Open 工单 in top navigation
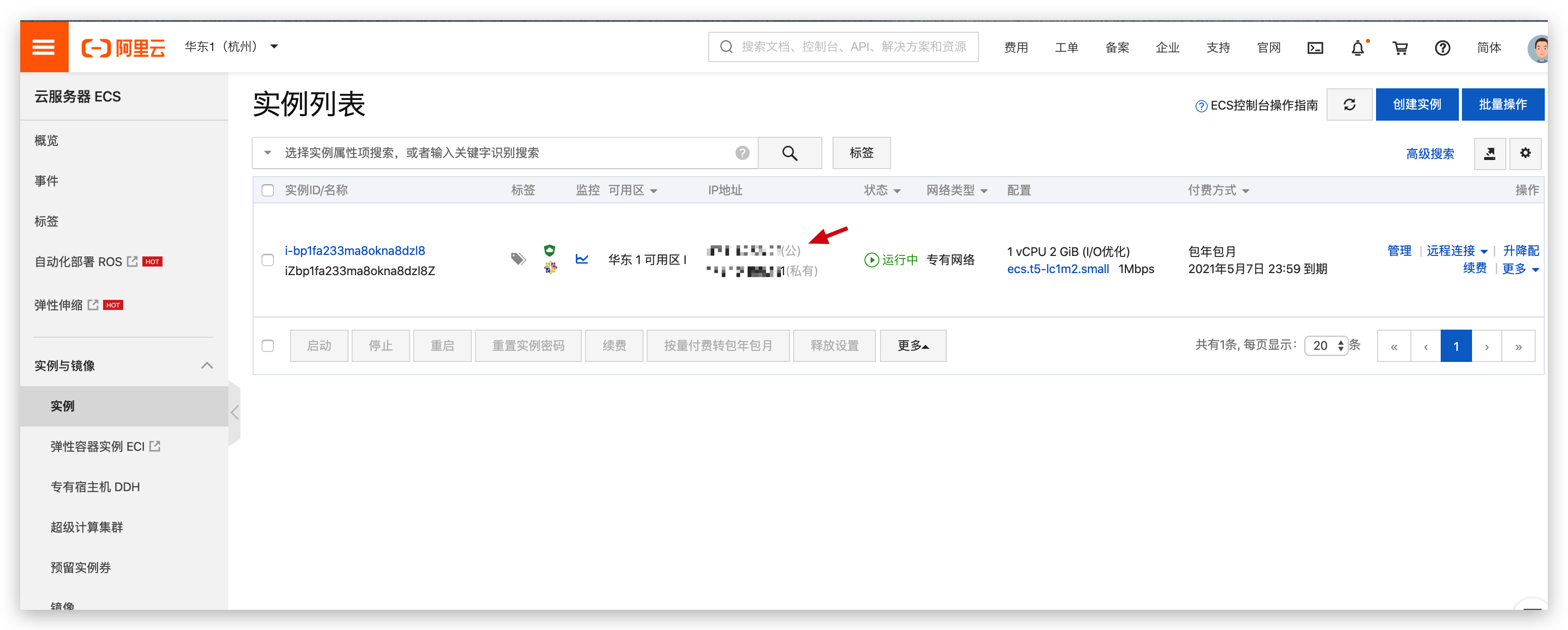Viewport: 1568px width, 630px height. click(1066, 47)
